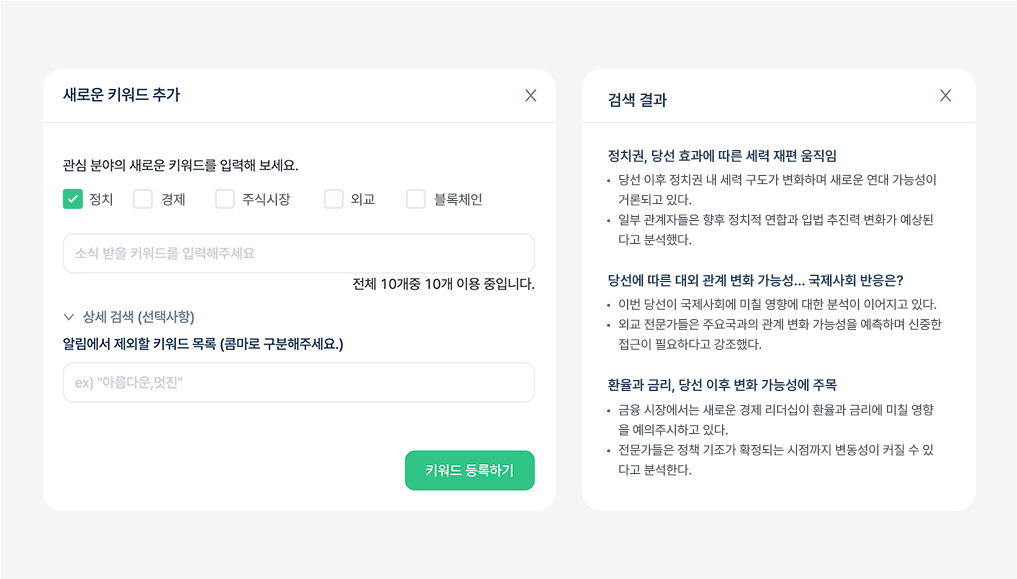
Task: Click the 주식시장 label text
Action: [x=266, y=199]
